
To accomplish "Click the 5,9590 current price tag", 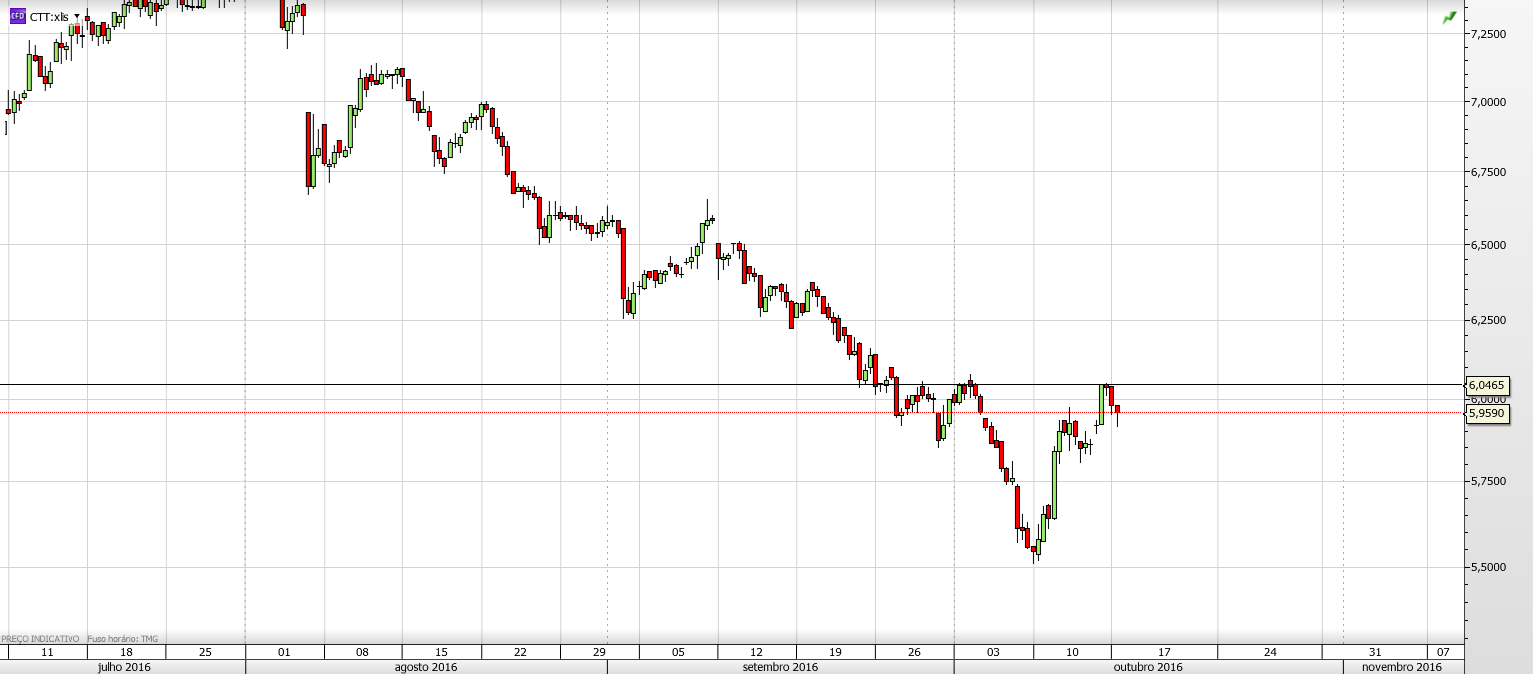I will pyautogui.click(x=1487, y=412).
